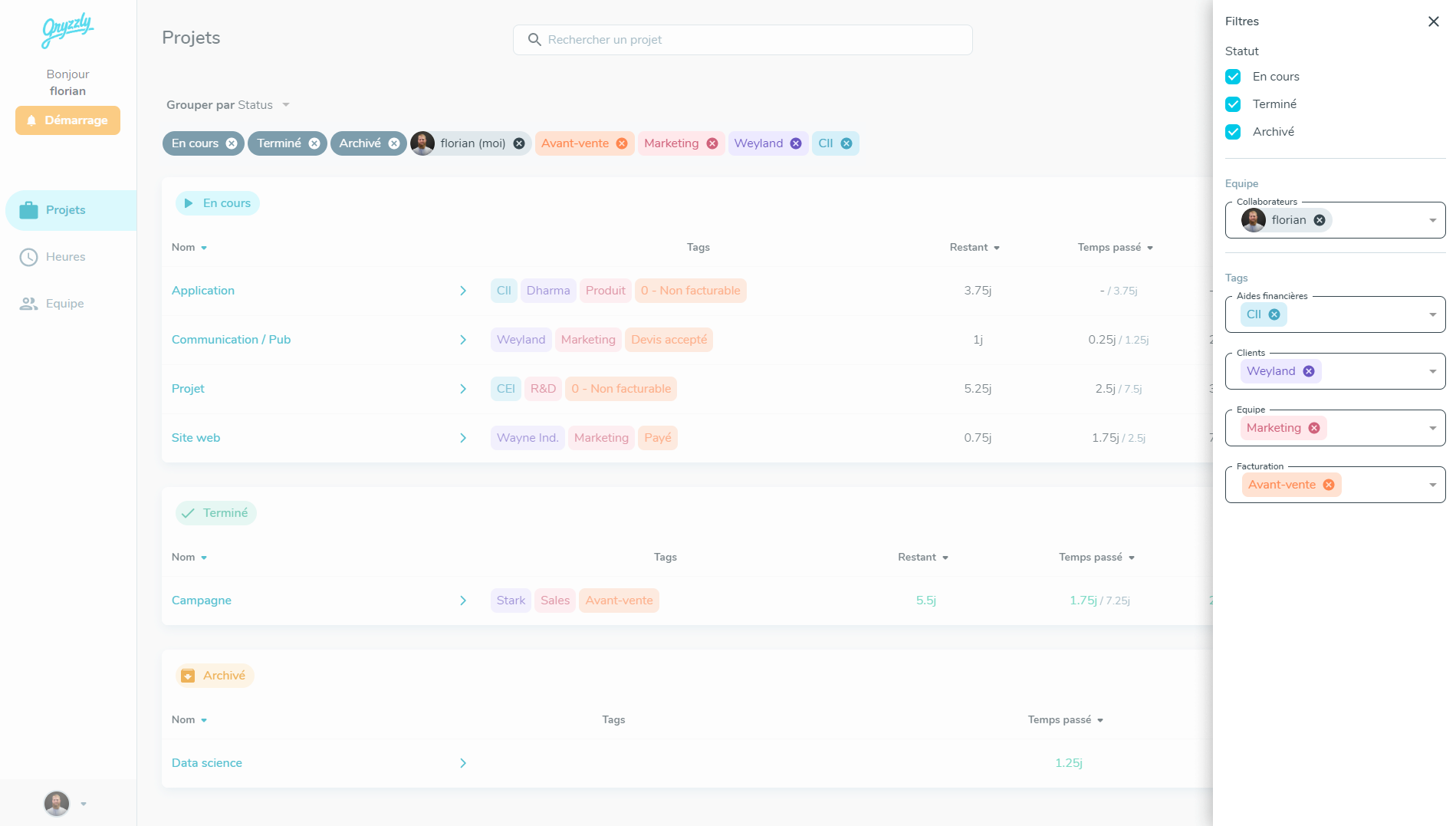Viewport: 1456px width, 826px height.
Task: Uncheck the En cours status checkbox
Action: 1233,77
